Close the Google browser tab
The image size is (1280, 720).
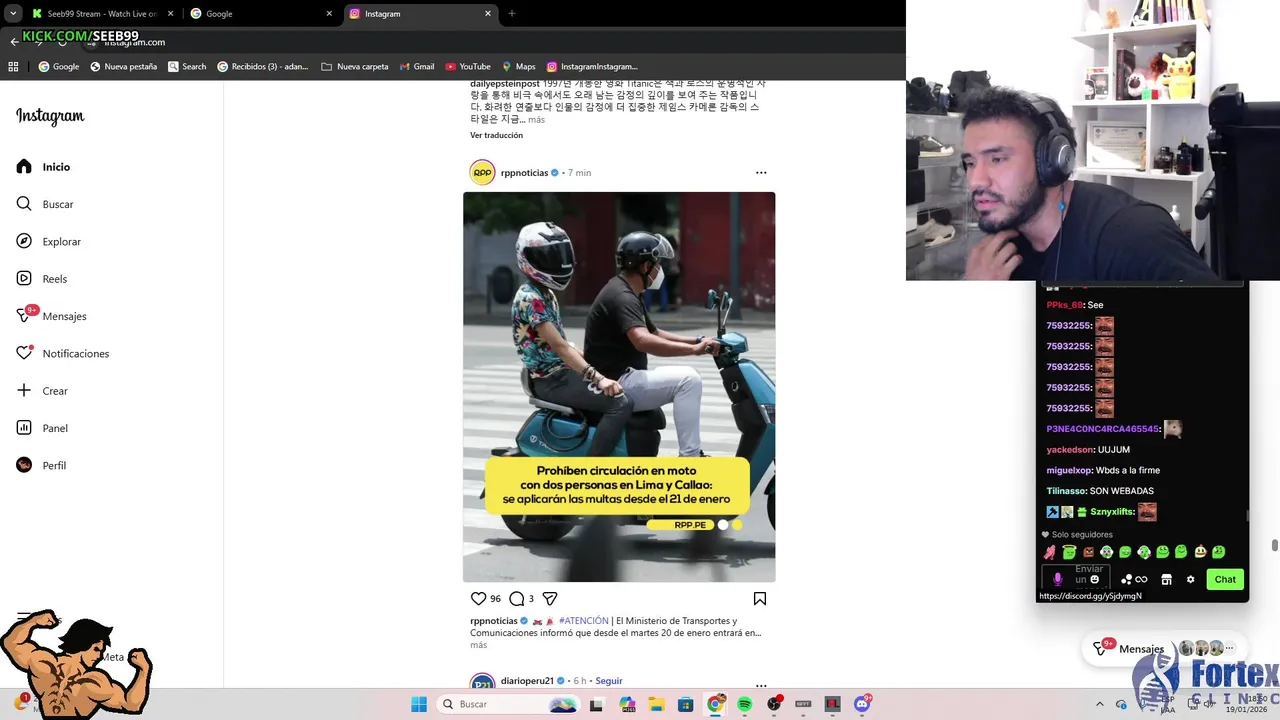[x=329, y=14]
